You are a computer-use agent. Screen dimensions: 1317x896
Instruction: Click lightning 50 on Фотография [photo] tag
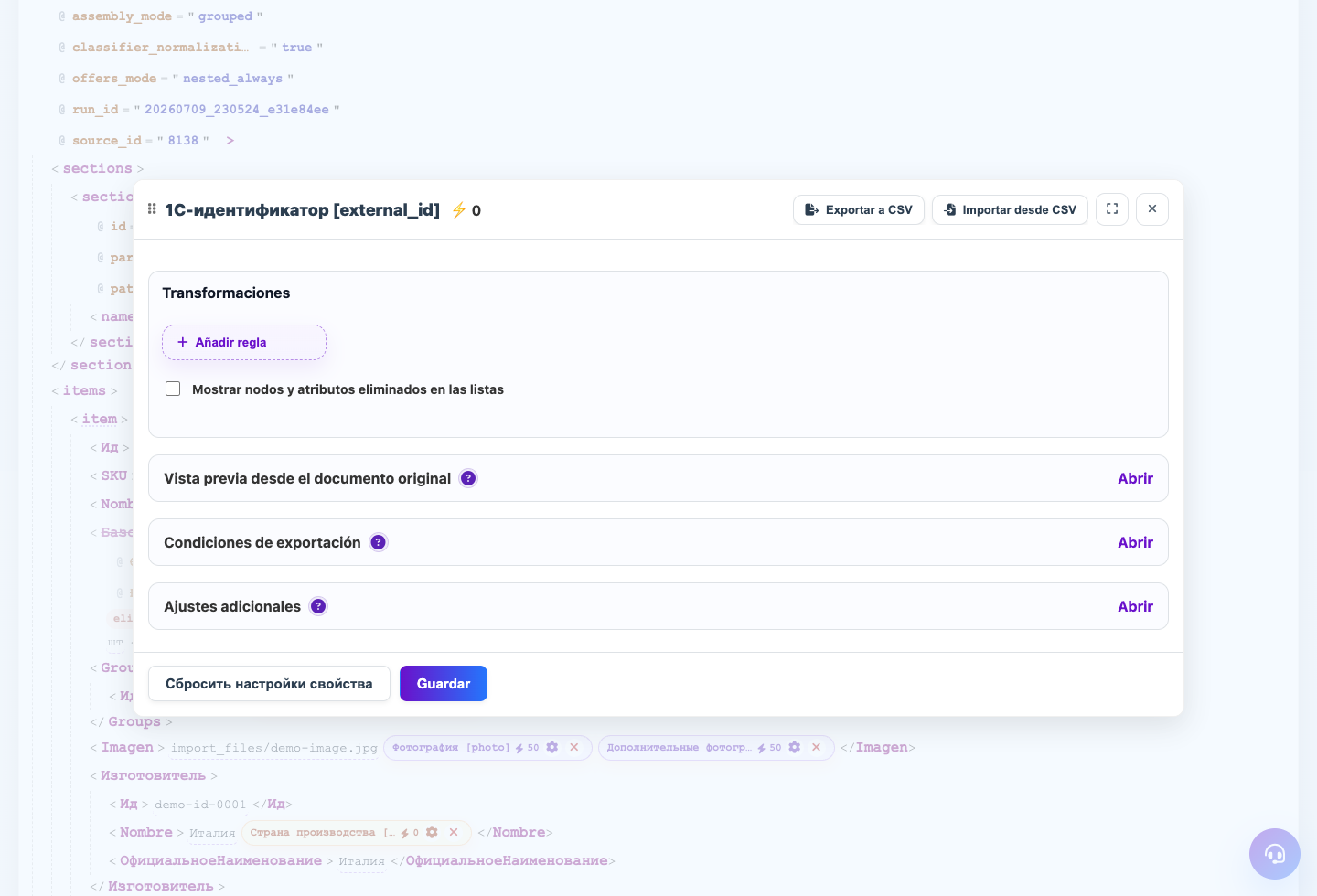click(x=527, y=748)
